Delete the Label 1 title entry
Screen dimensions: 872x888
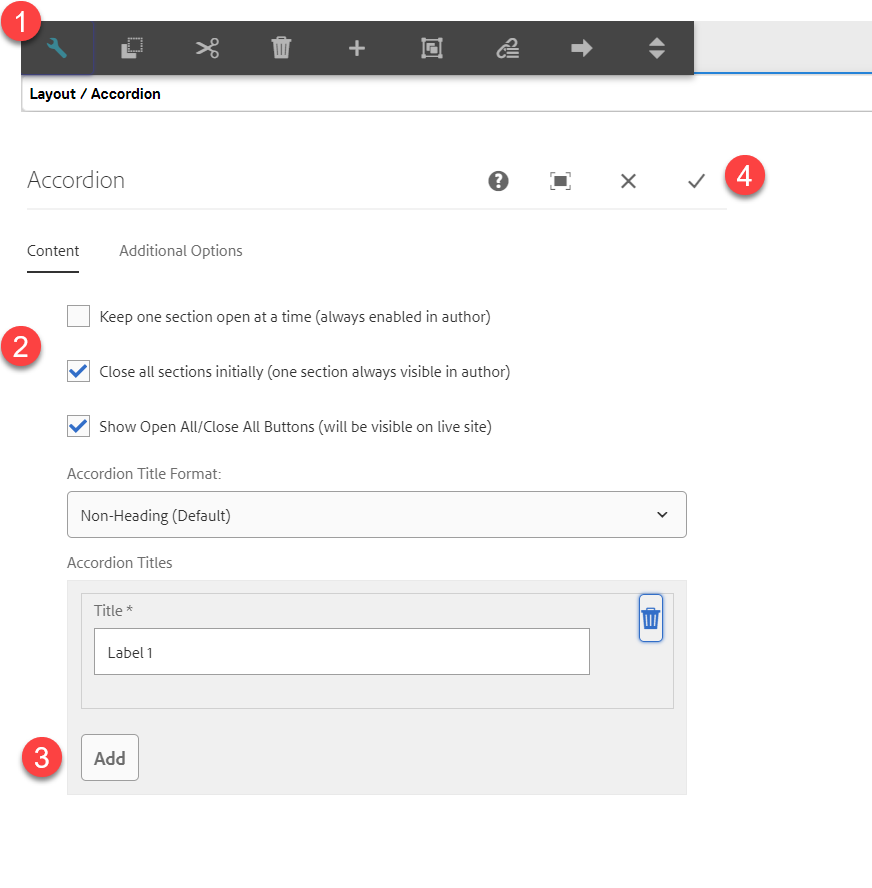(x=650, y=619)
